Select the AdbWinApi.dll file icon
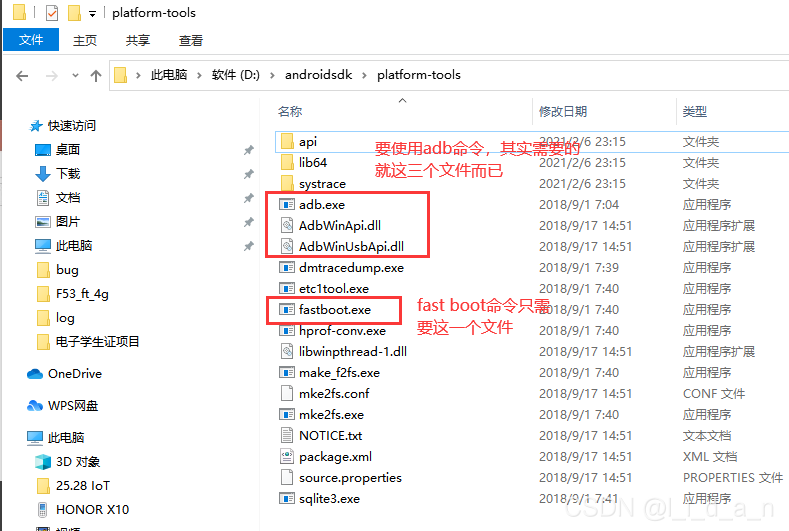 click(x=287, y=225)
